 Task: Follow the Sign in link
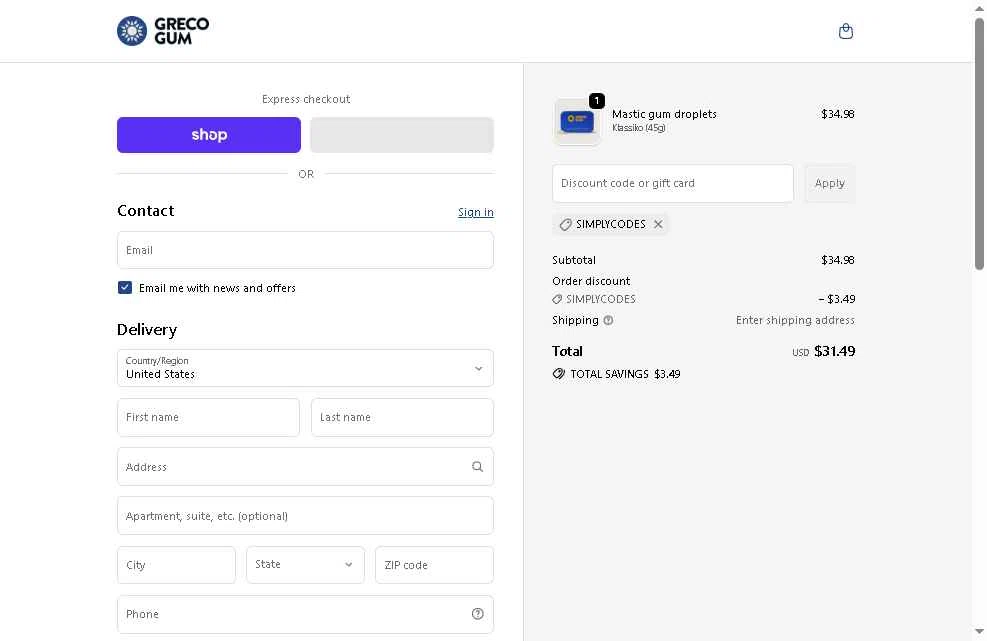[476, 212]
